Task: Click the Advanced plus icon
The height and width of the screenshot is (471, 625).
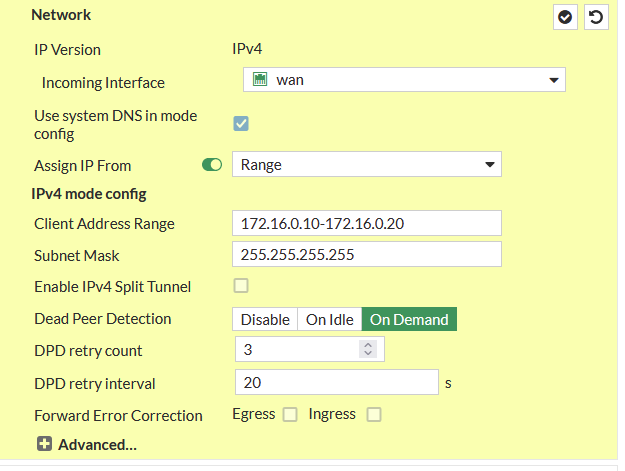Action: 44,444
